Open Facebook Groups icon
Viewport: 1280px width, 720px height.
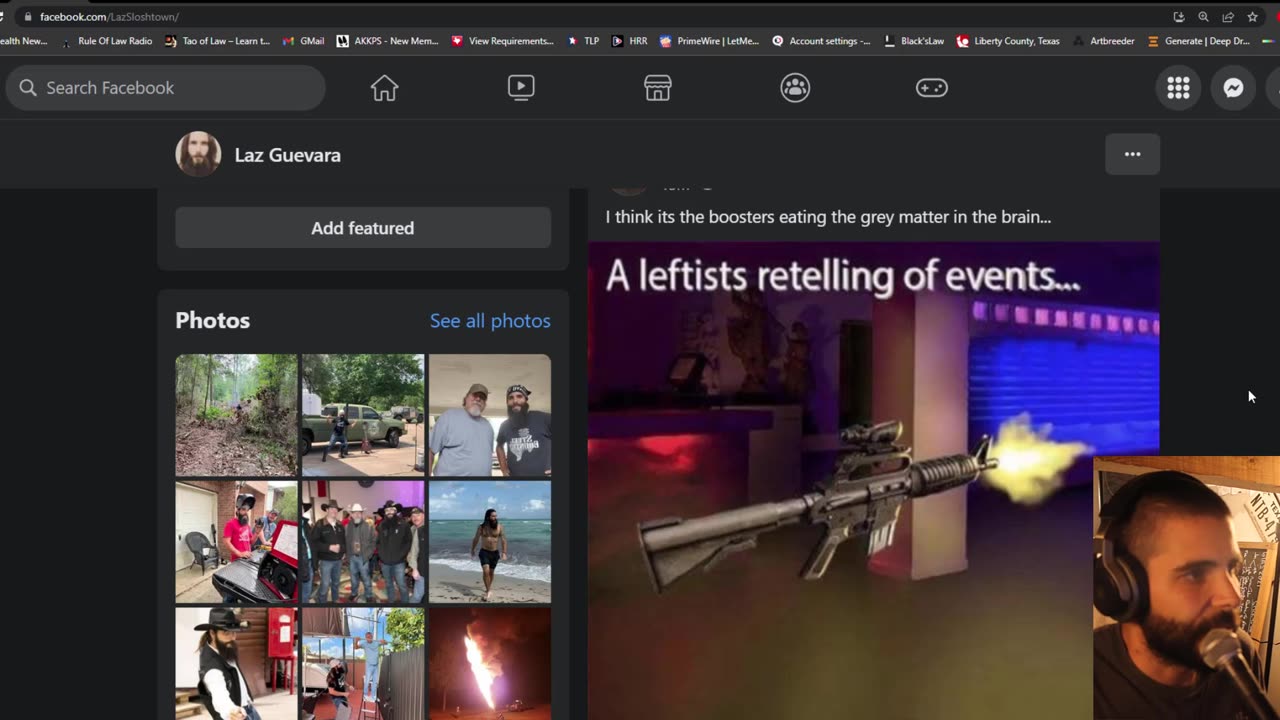[795, 88]
